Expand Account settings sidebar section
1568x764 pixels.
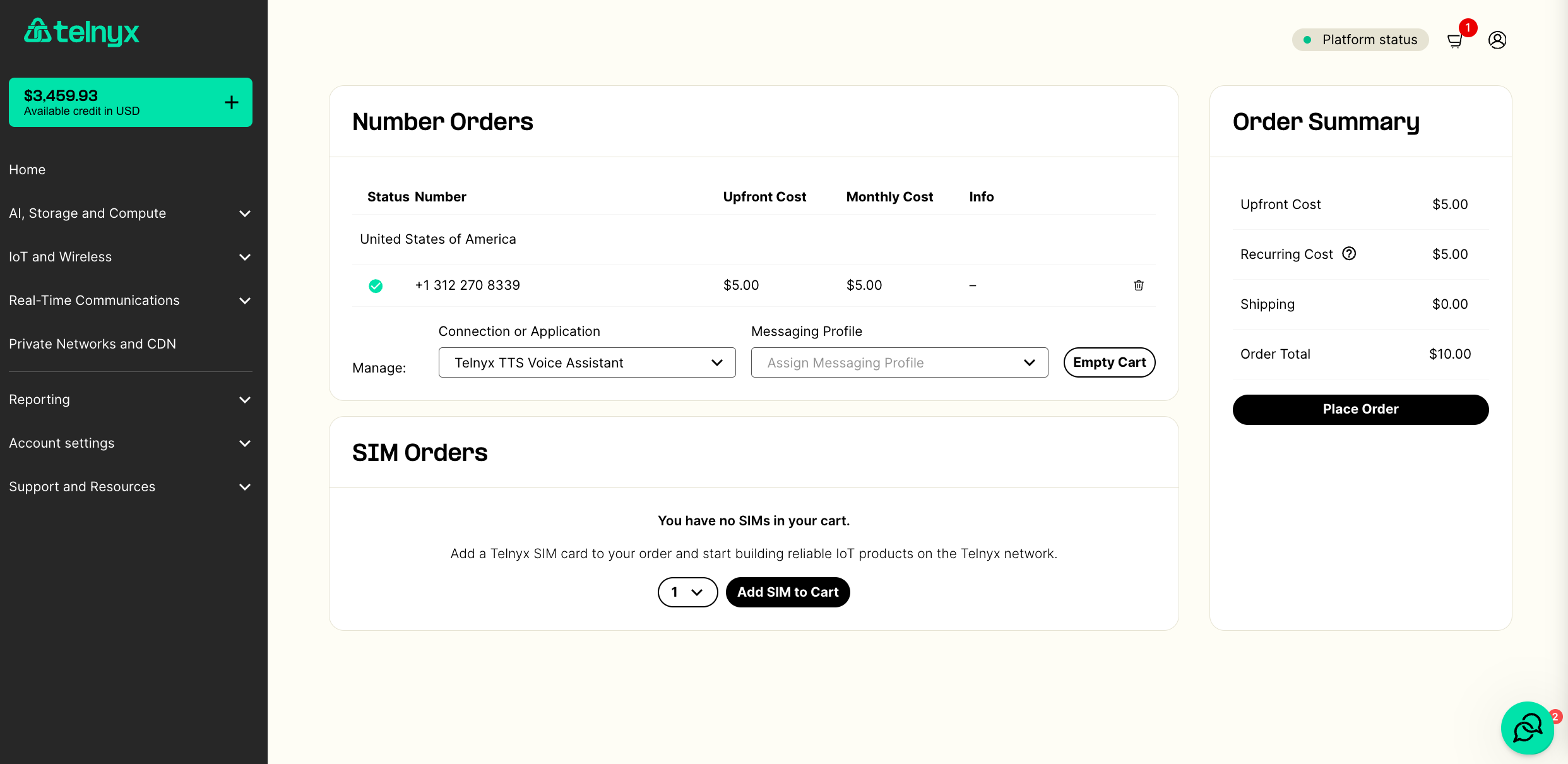tap(131, 443)
